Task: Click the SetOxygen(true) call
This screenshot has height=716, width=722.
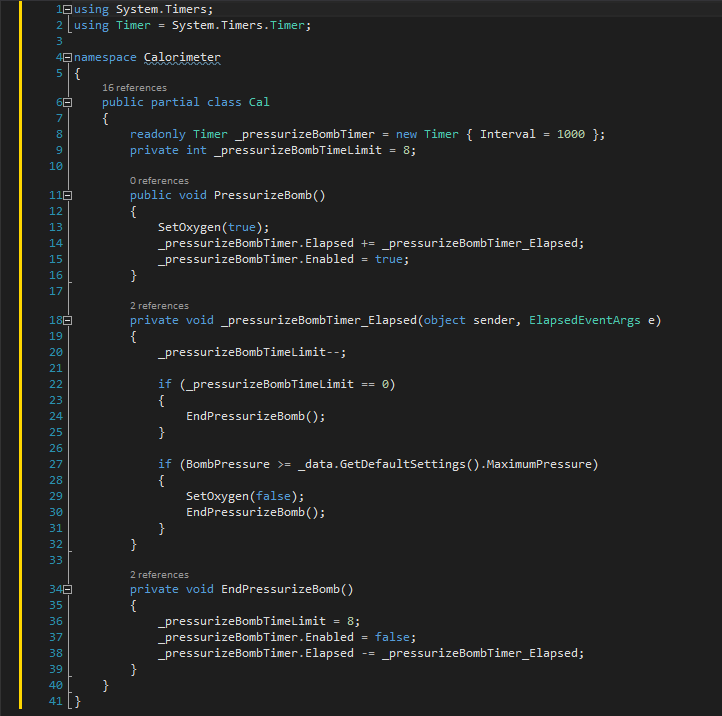Action: (210, 227)
